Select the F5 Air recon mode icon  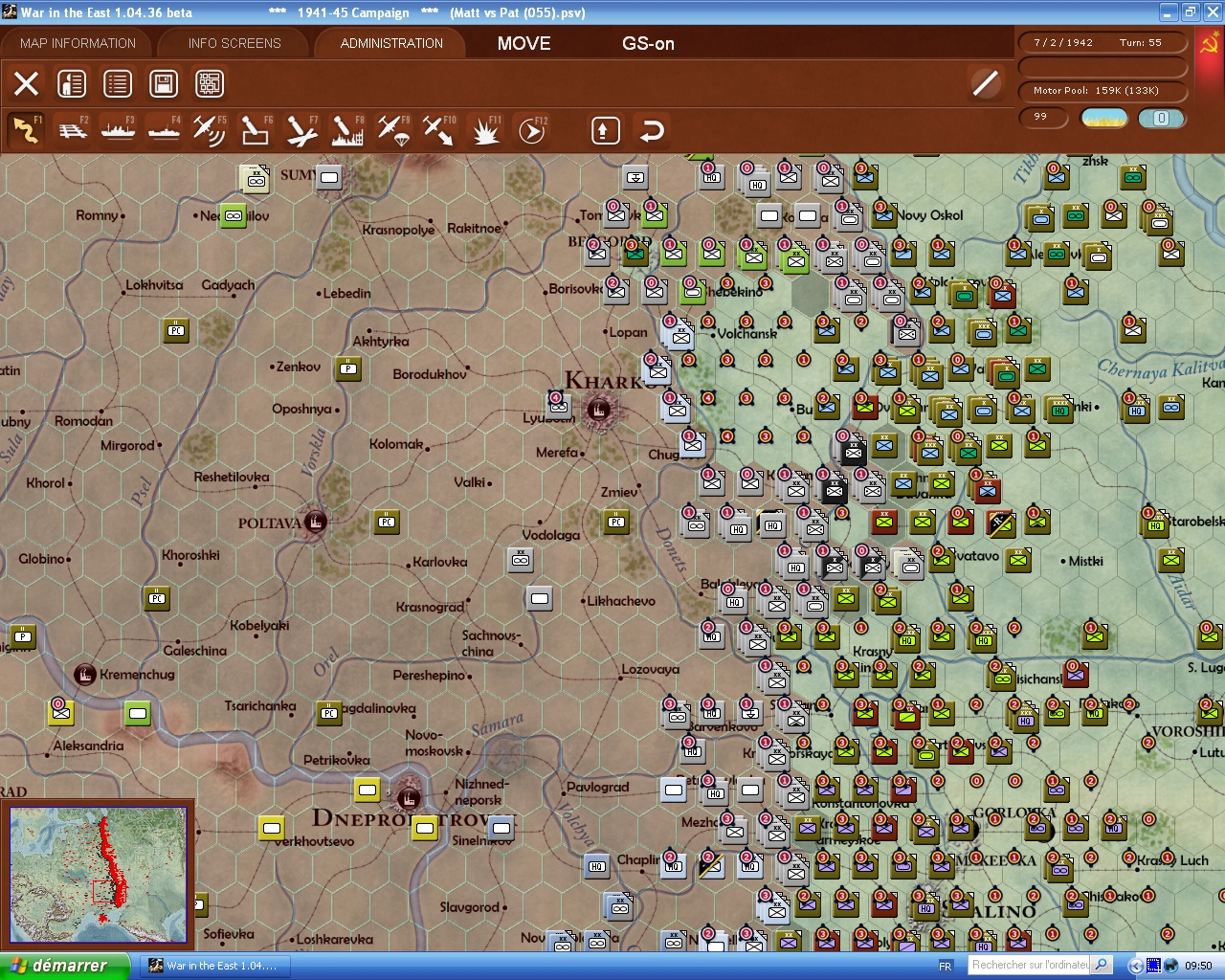click(x=210, y=130)
